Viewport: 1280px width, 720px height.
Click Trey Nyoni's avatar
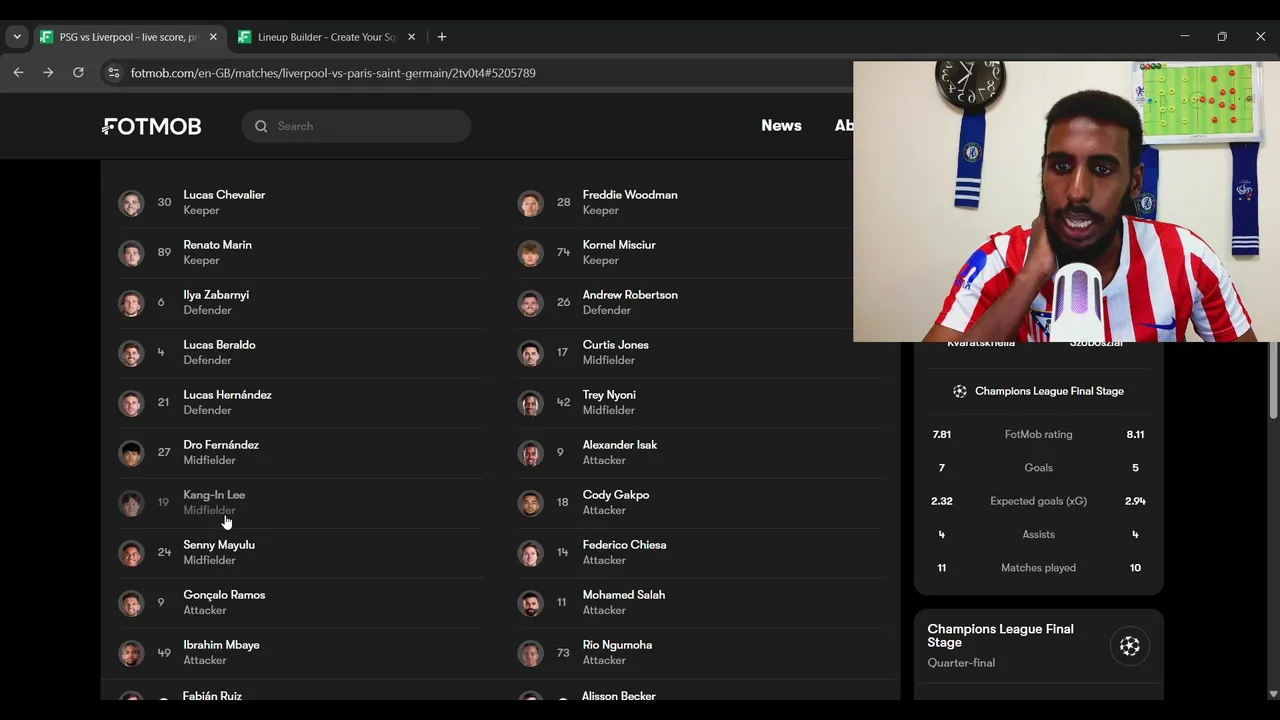pyautogui.click(x=531, y=403)
